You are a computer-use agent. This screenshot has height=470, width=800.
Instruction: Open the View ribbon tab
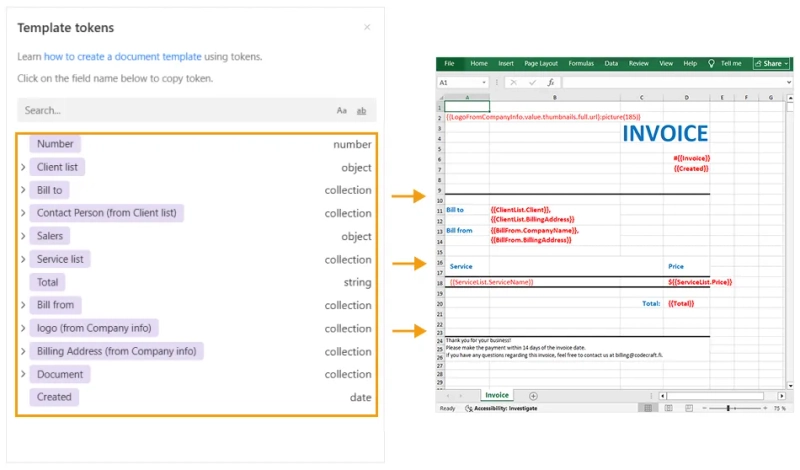pos(666,63)
